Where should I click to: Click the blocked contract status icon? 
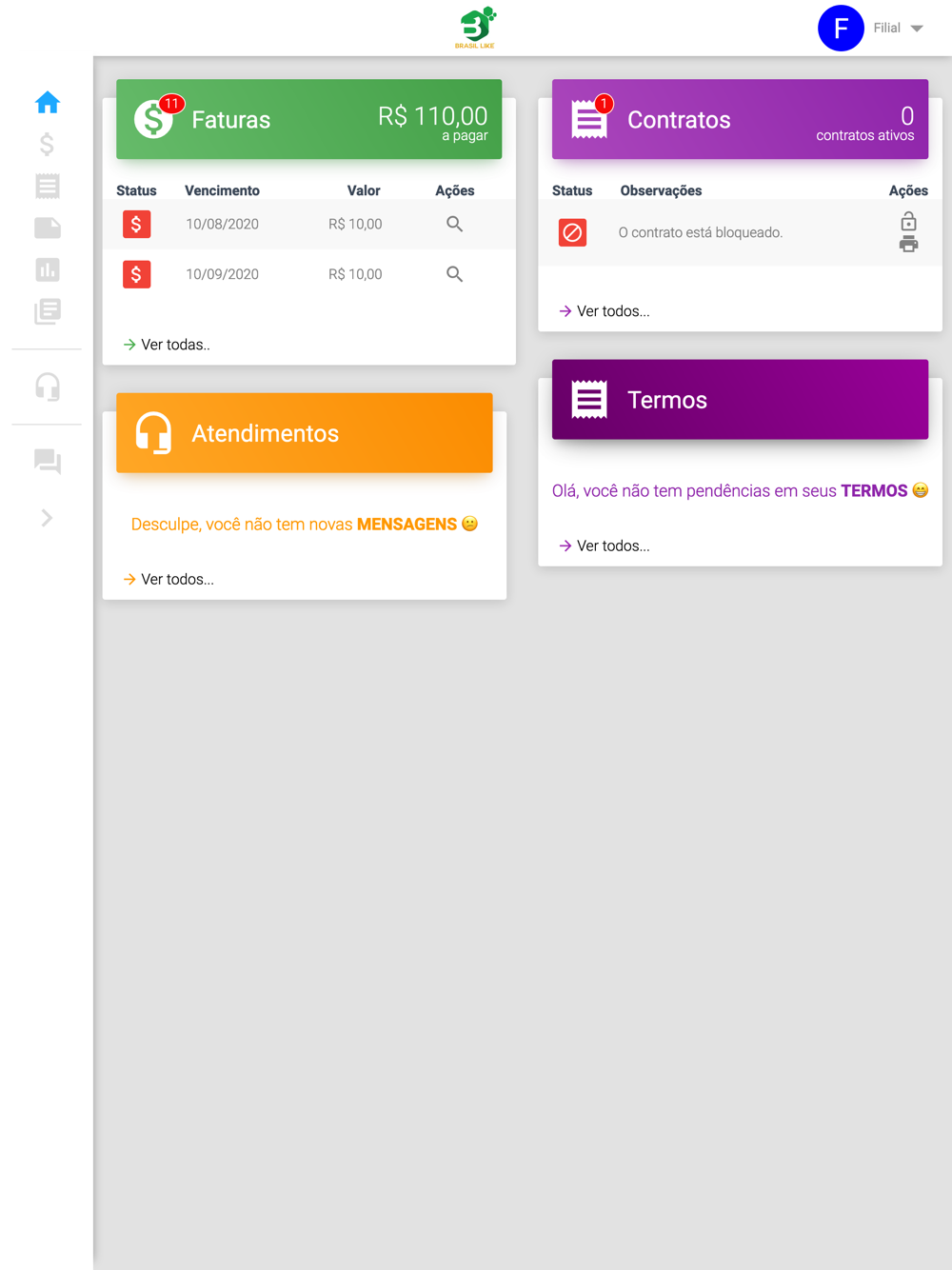click(x=572, y=232)
